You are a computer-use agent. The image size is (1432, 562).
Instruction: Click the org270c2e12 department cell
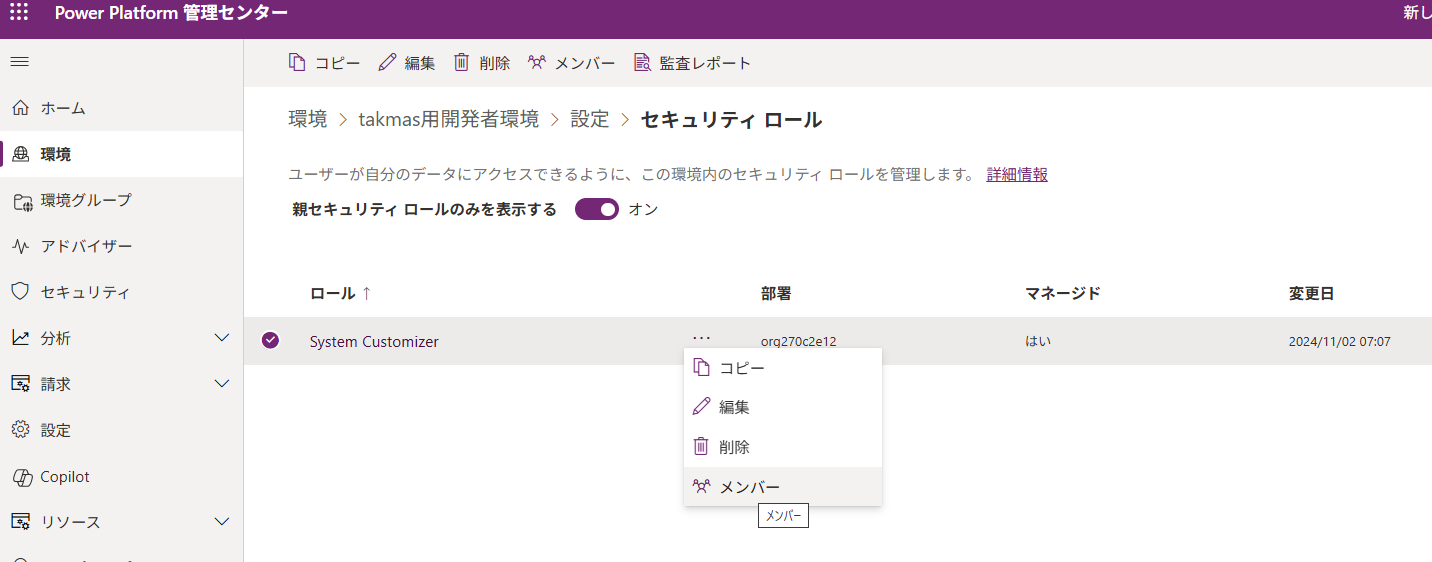[798, 341]
